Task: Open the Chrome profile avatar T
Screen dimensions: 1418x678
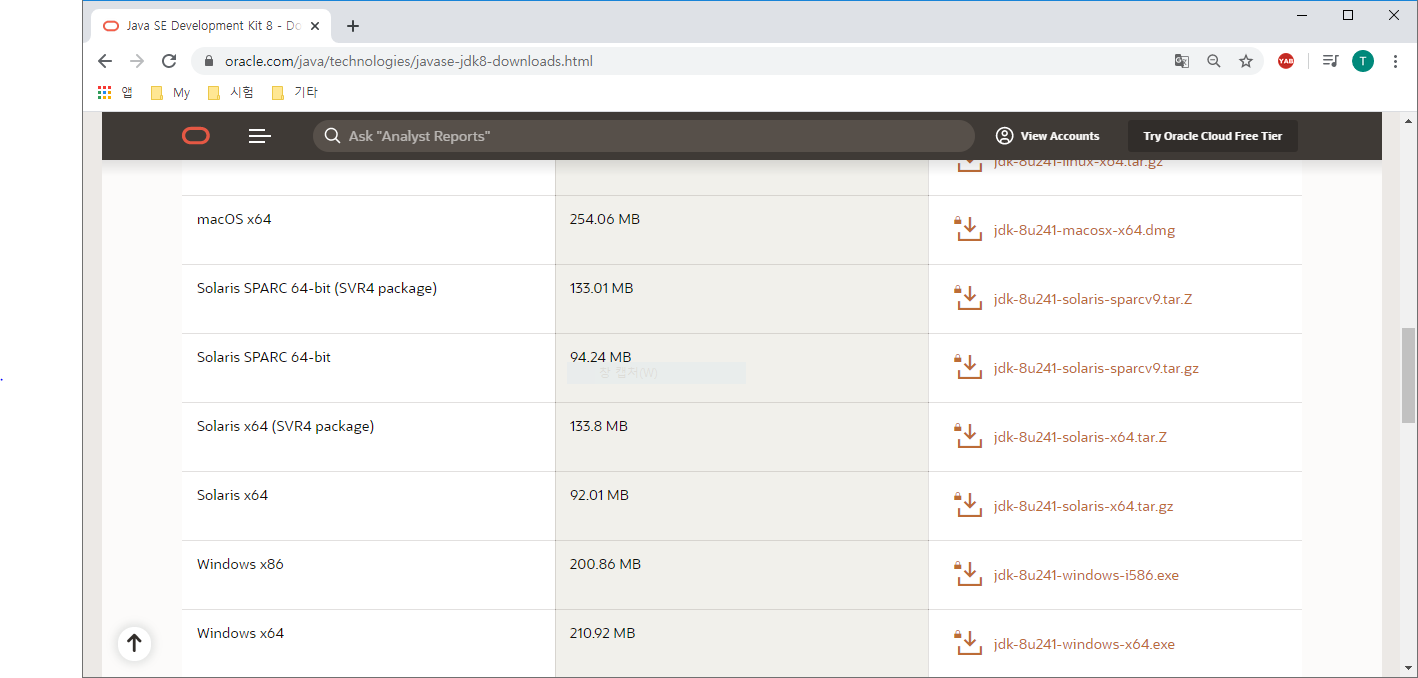Action: [x=1363, y=61]
